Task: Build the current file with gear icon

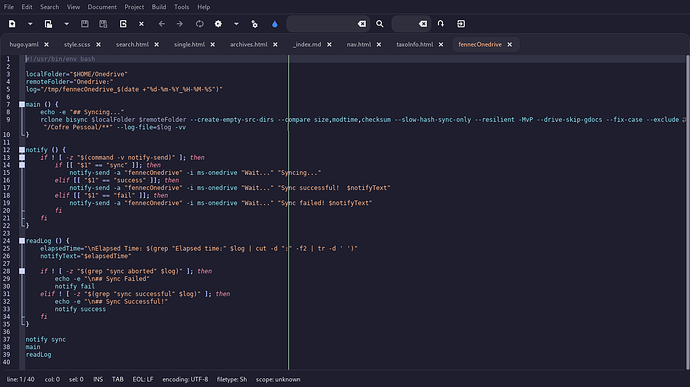Action: pos(218,24)
